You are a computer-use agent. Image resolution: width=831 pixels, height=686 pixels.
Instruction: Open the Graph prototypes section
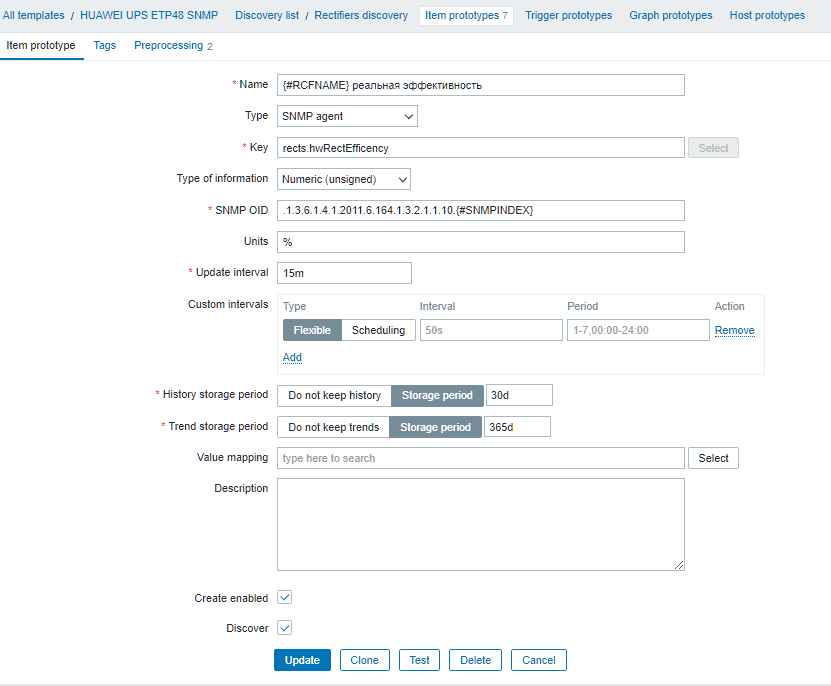(x=670, y=15)
